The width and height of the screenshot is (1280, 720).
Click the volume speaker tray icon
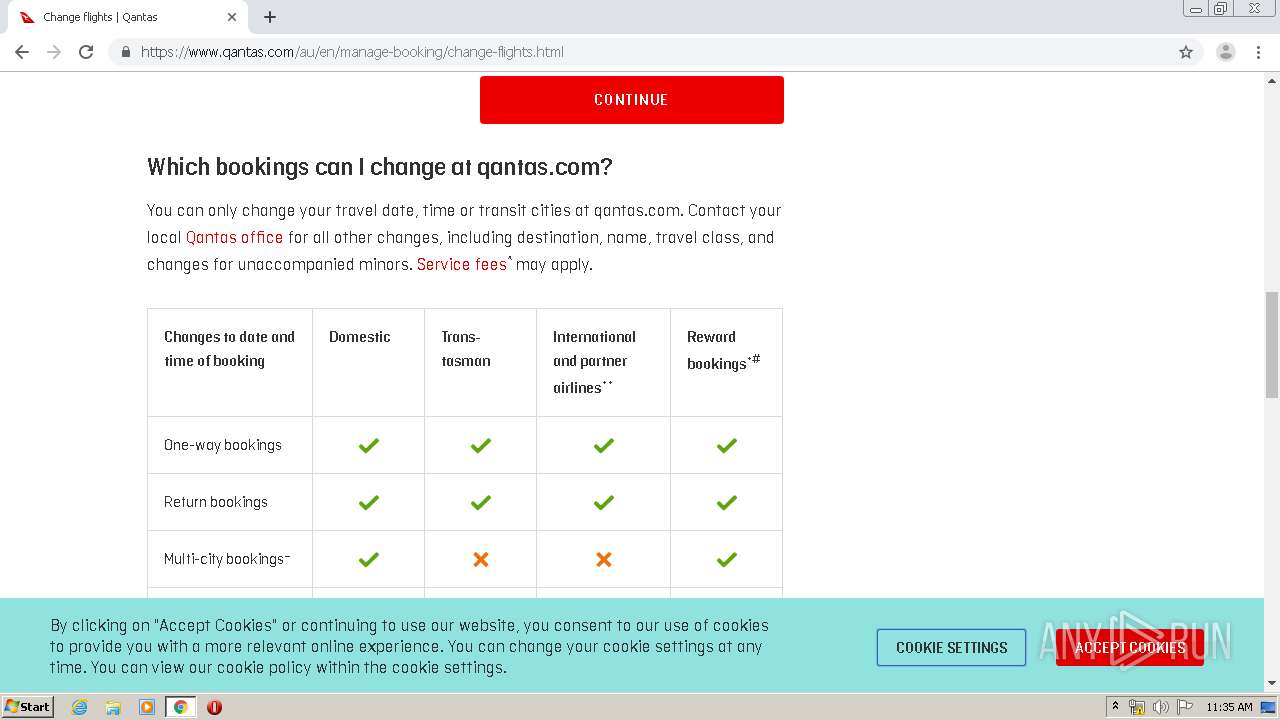[1160, 707]
